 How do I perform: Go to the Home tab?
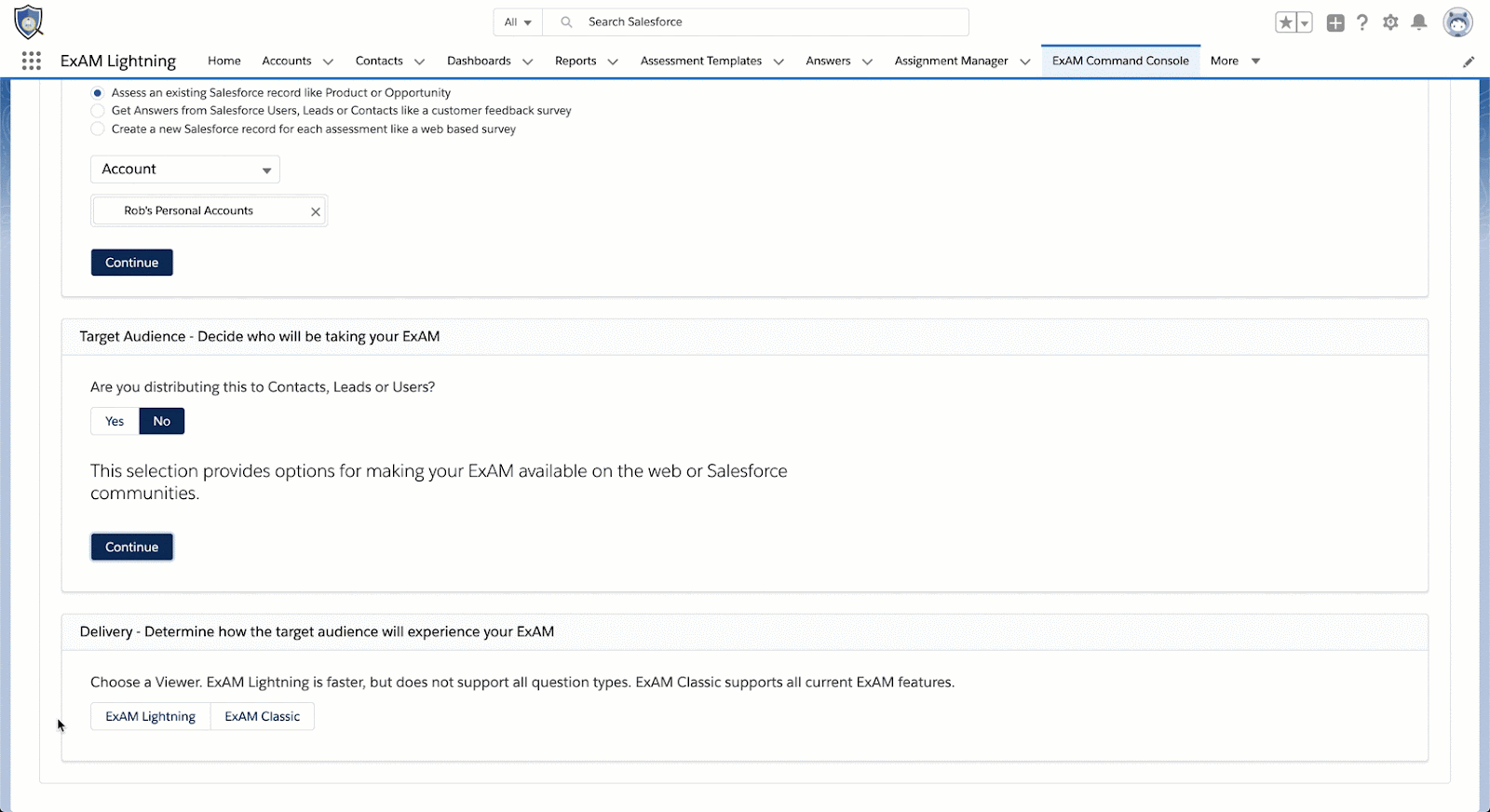coord(224,61)
